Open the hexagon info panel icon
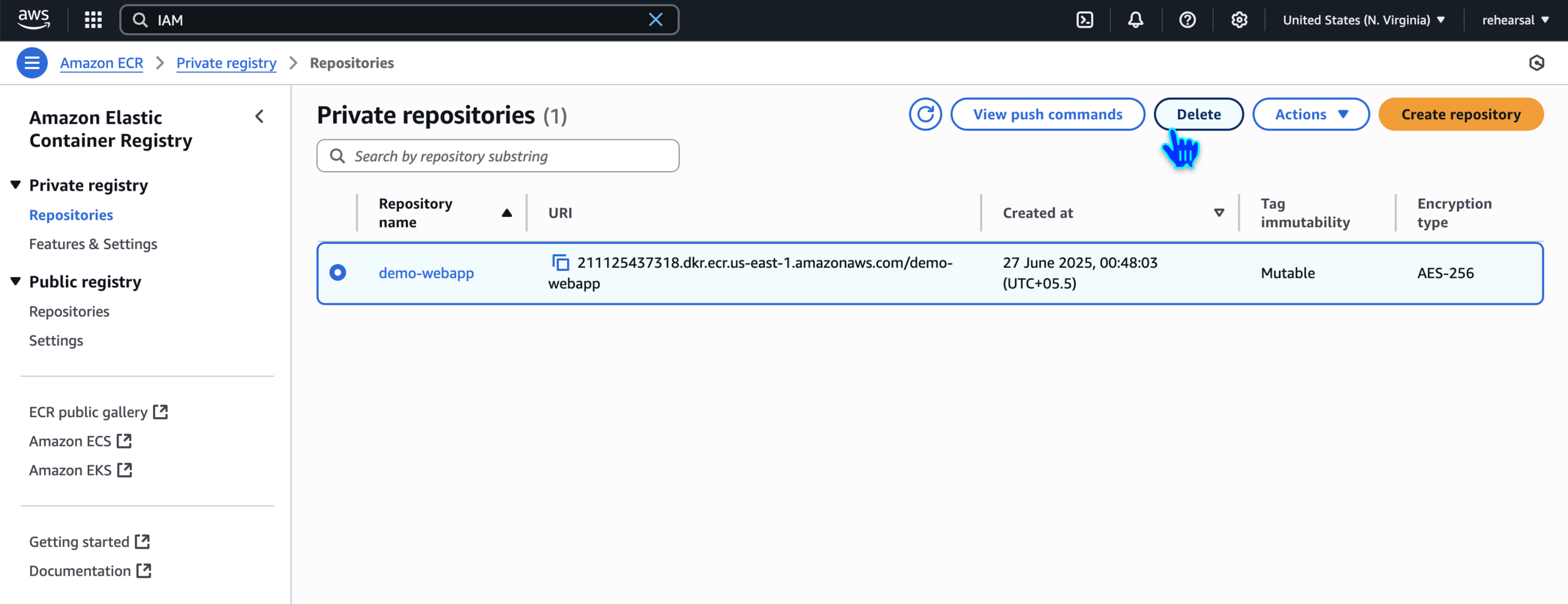The height and width of the screenshot is (604, 1568). click(x=1536, y=63)
